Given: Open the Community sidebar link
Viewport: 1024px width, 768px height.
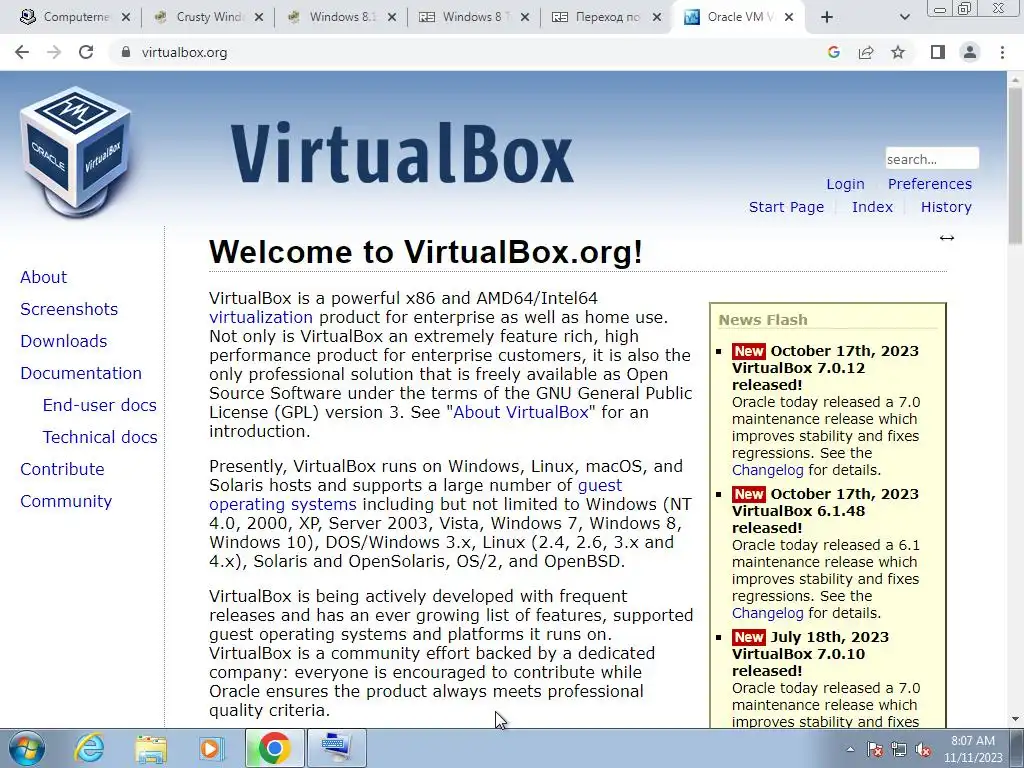Looking at the screenshot, I should point(66,501).
